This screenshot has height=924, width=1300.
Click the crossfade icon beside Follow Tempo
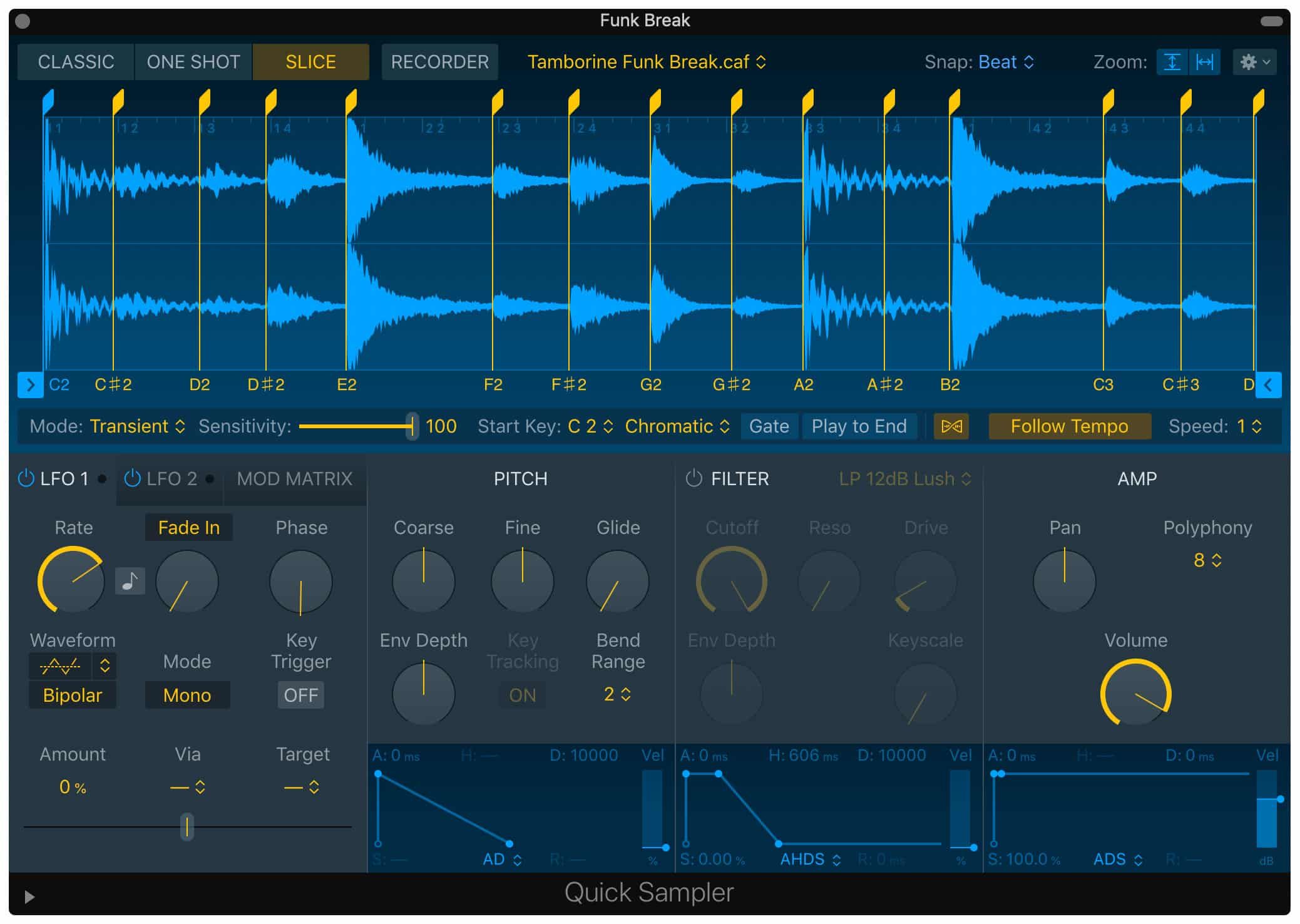[951, 426]
